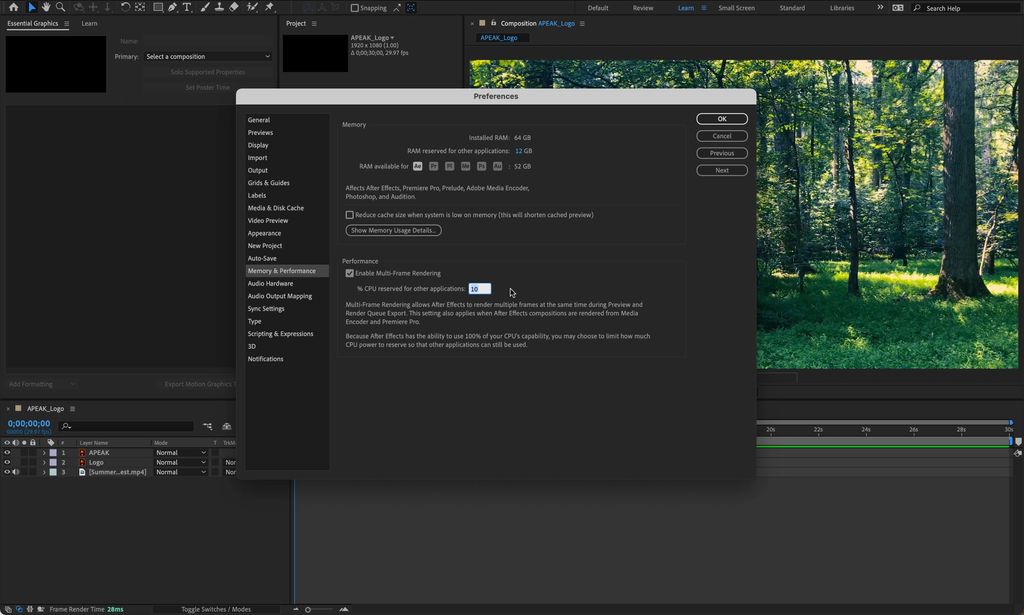Switch to the Learn workspace tab
The height and width of the screenshot is (615, 1024).
pyautogui.click(x=686, y=7)
